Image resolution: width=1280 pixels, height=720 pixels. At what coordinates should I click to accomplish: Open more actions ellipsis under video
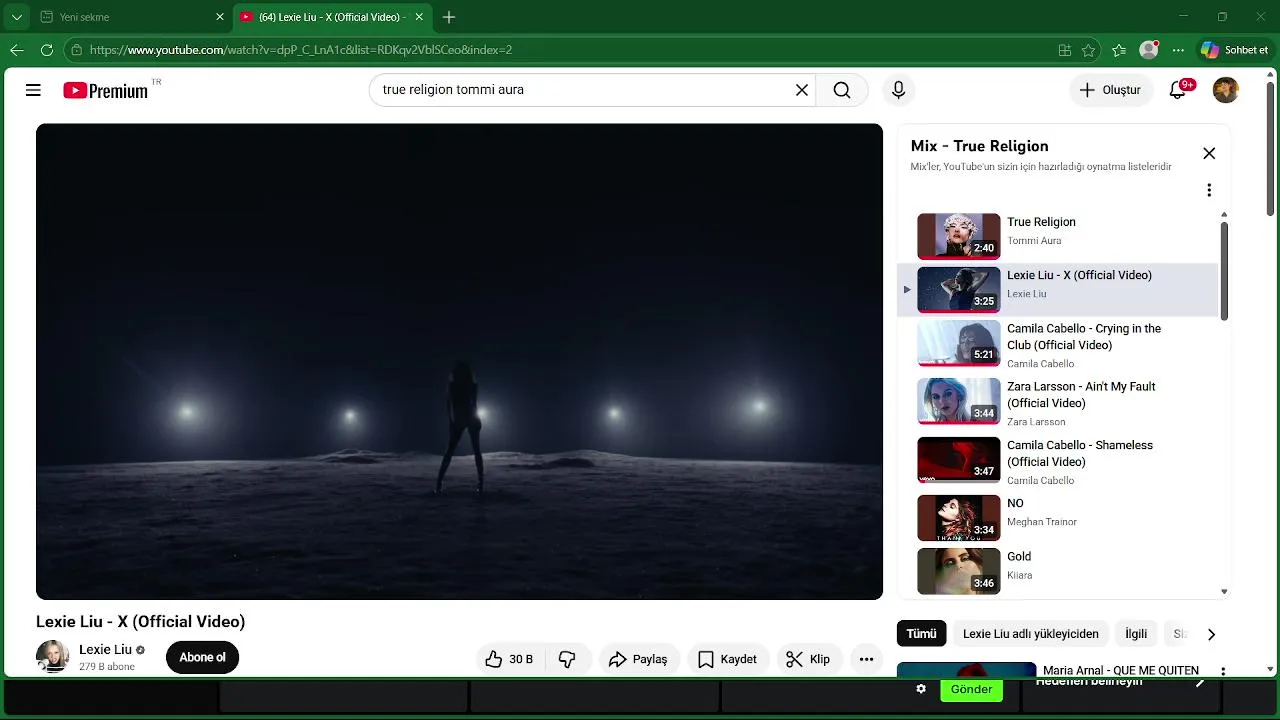point(866,659)
